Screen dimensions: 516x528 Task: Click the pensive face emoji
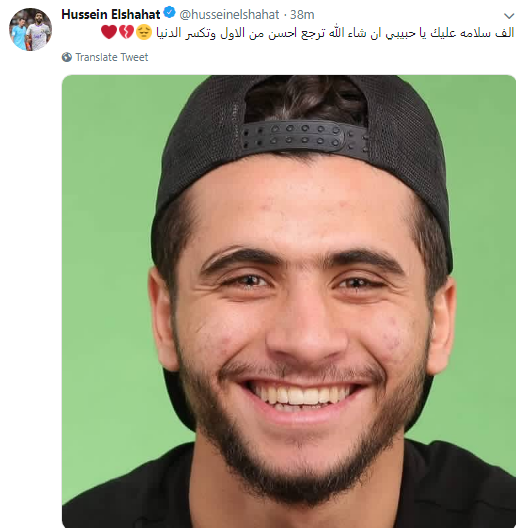144,32
